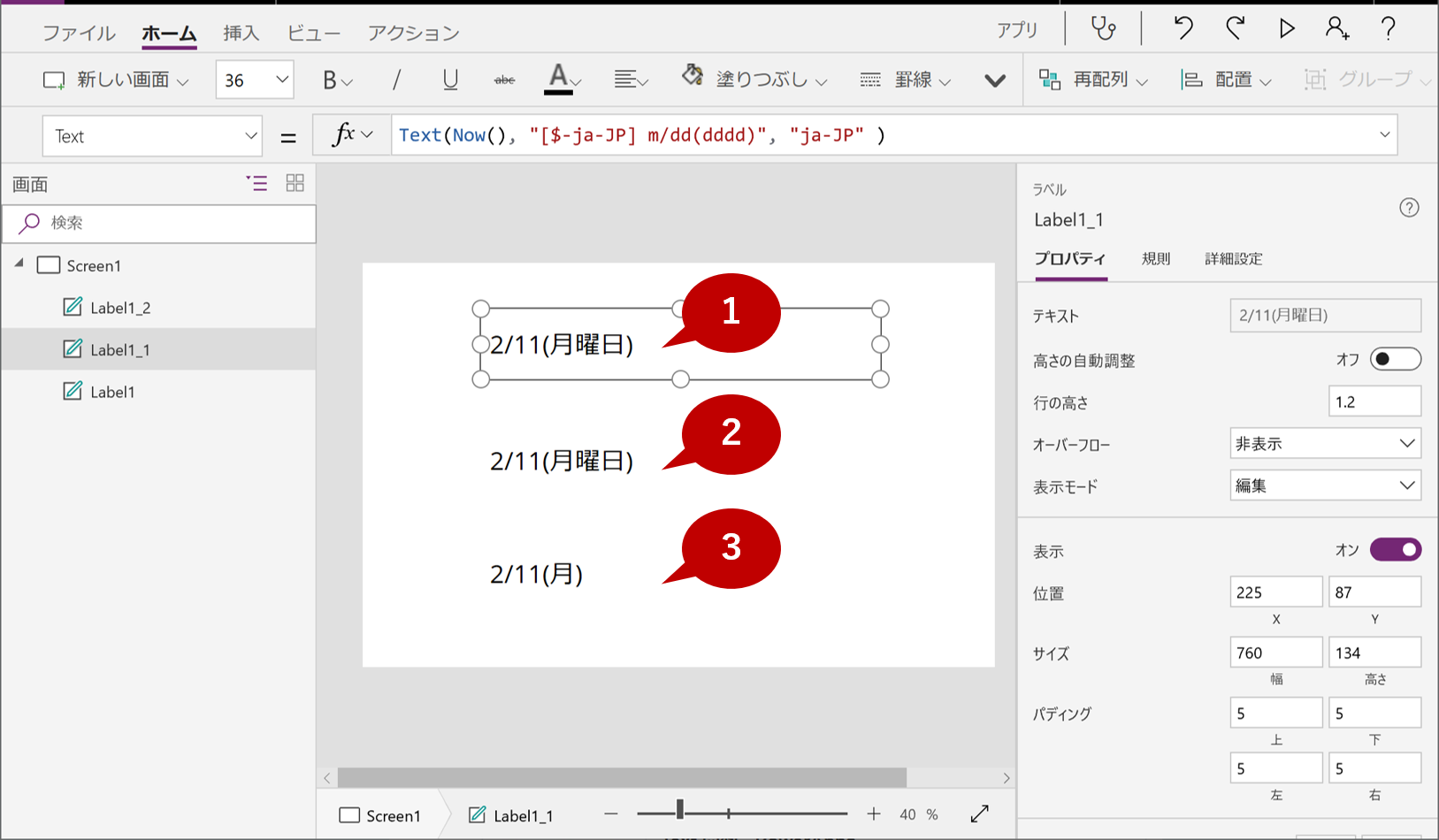Open the 塗りつぶし paint bucket icon
1439x840 pixels.
693,78
